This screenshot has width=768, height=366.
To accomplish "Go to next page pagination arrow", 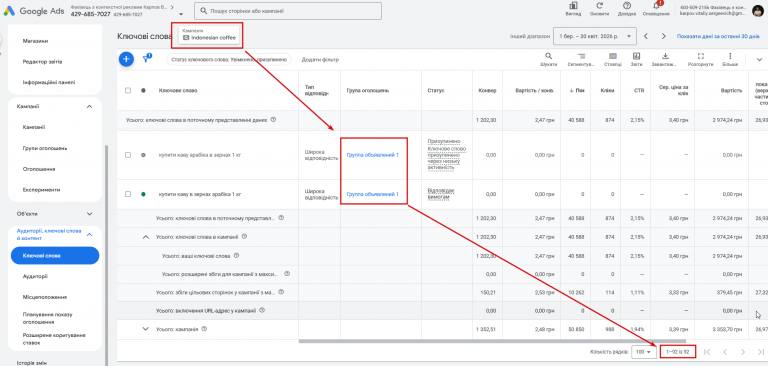I will tap(743, 352).
